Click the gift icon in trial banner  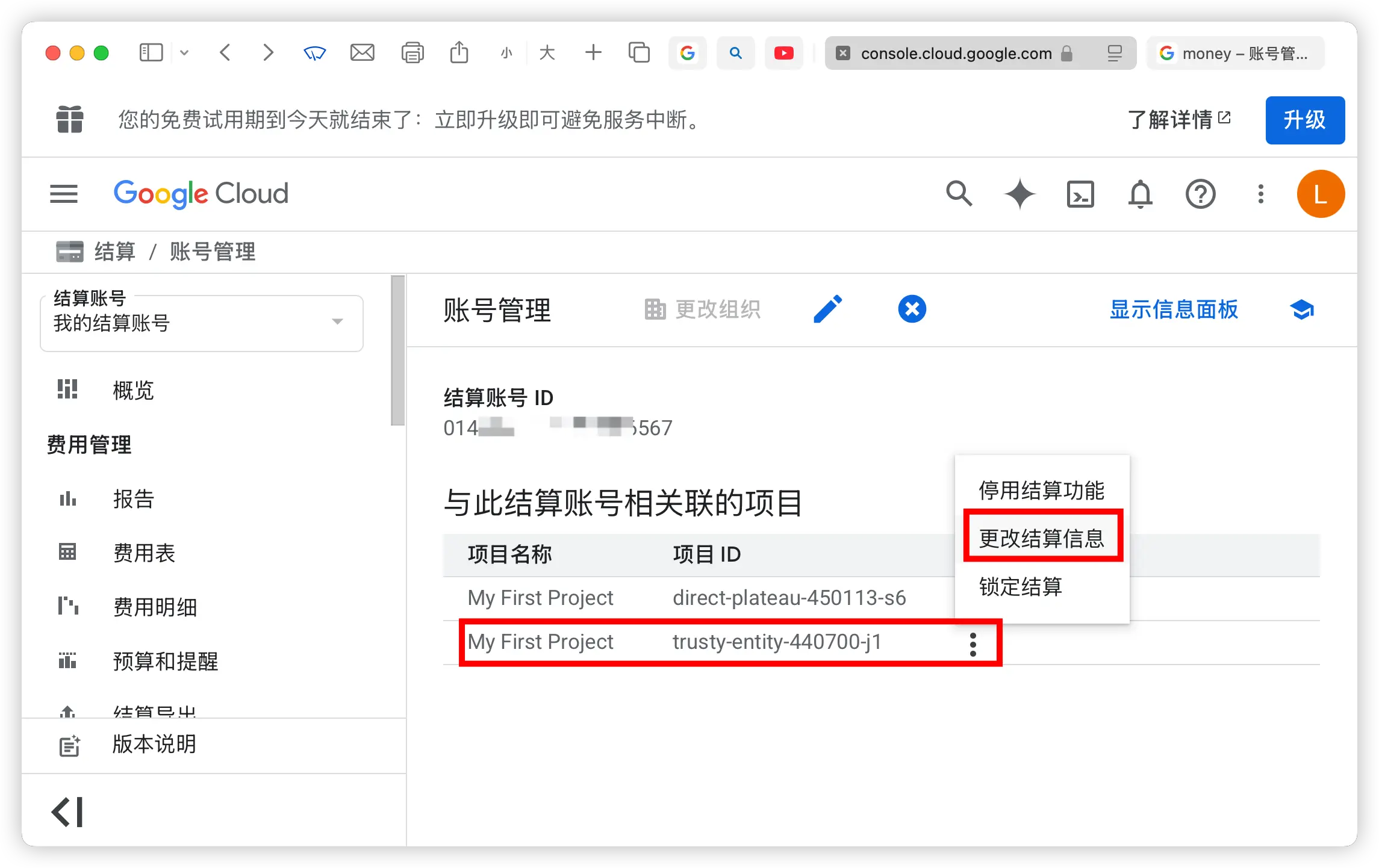click(x=70, y=119)
